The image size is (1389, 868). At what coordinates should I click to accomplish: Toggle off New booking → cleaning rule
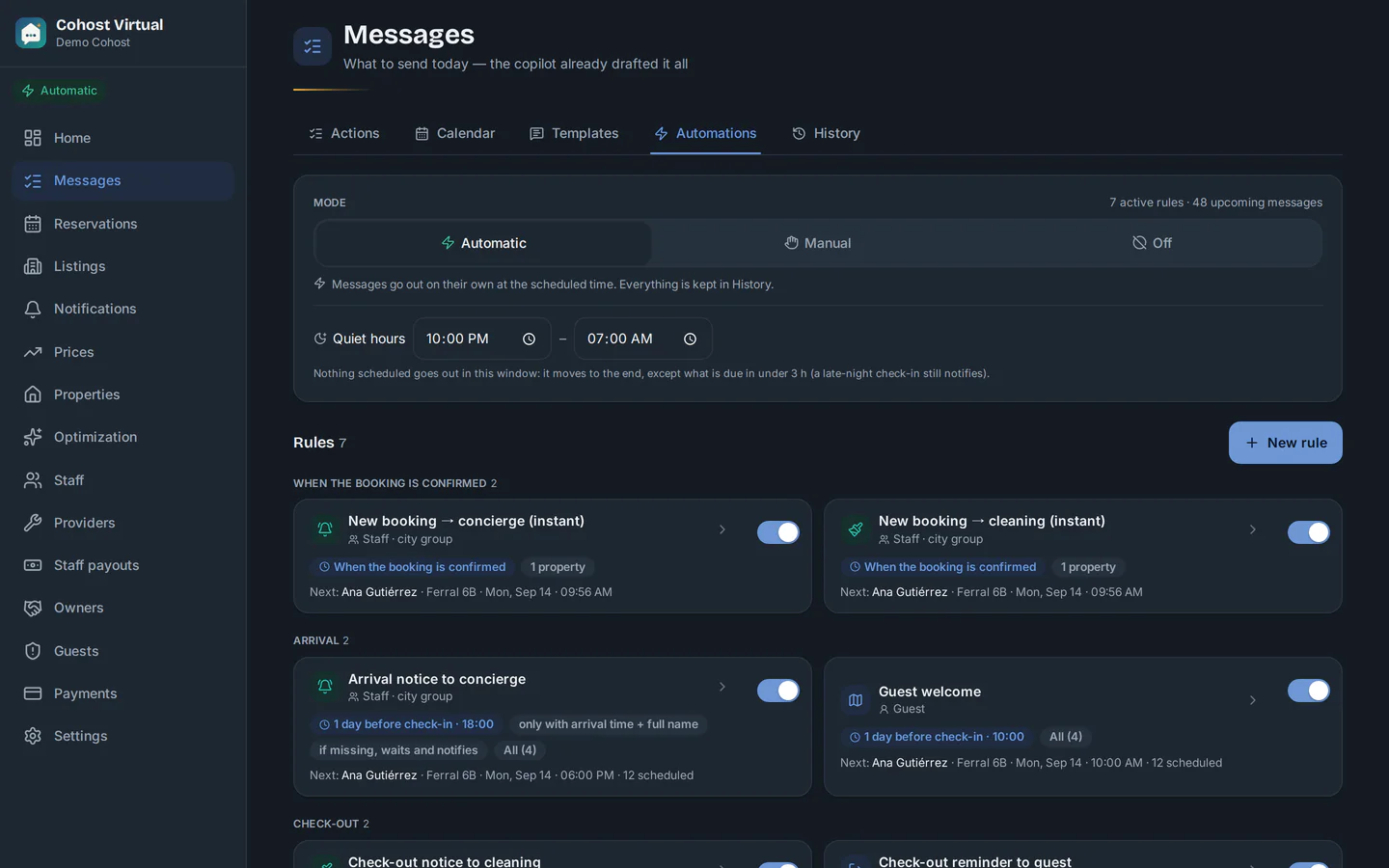(x=1309, y=532)
